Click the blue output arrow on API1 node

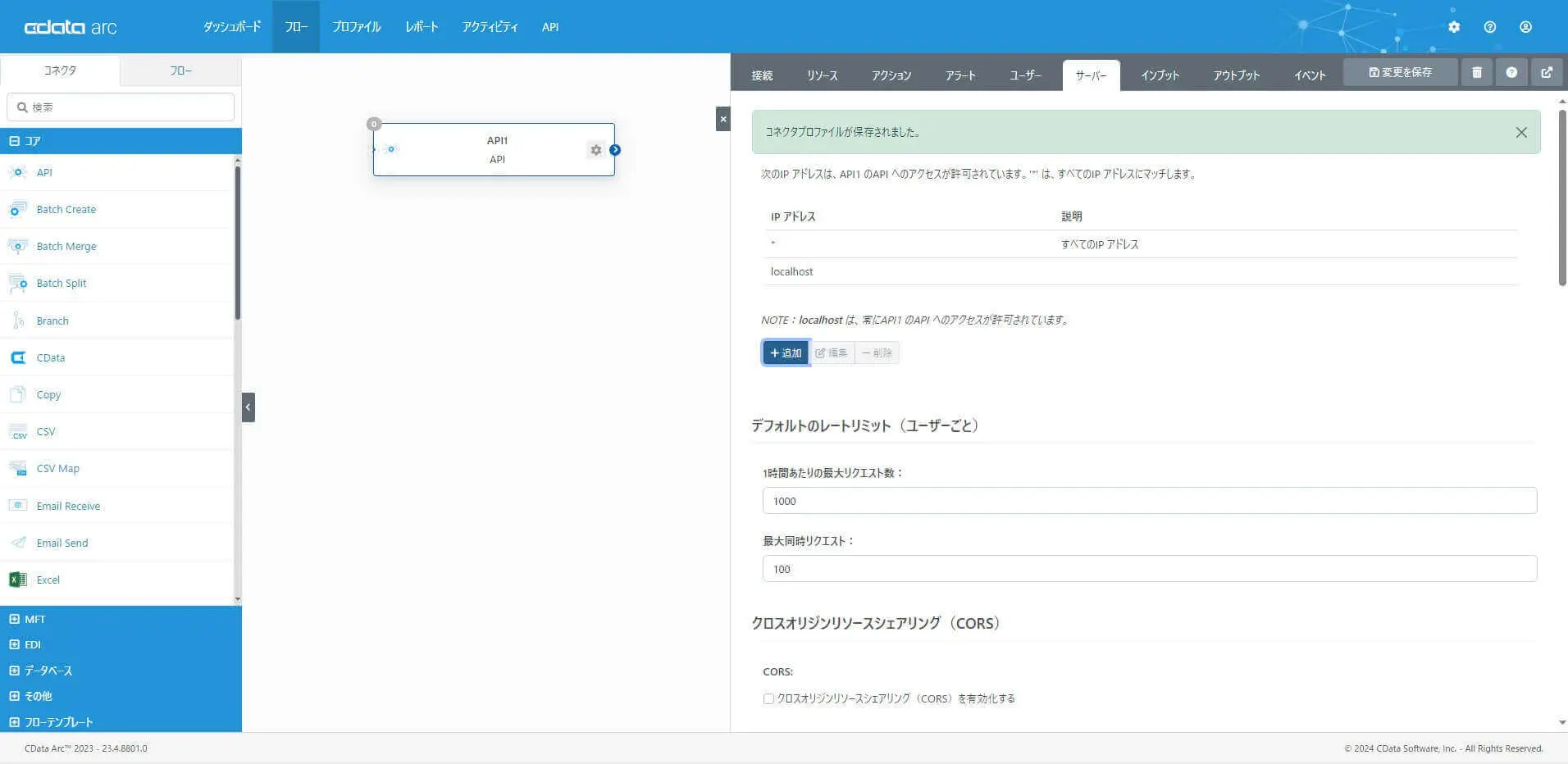point(615,150)
